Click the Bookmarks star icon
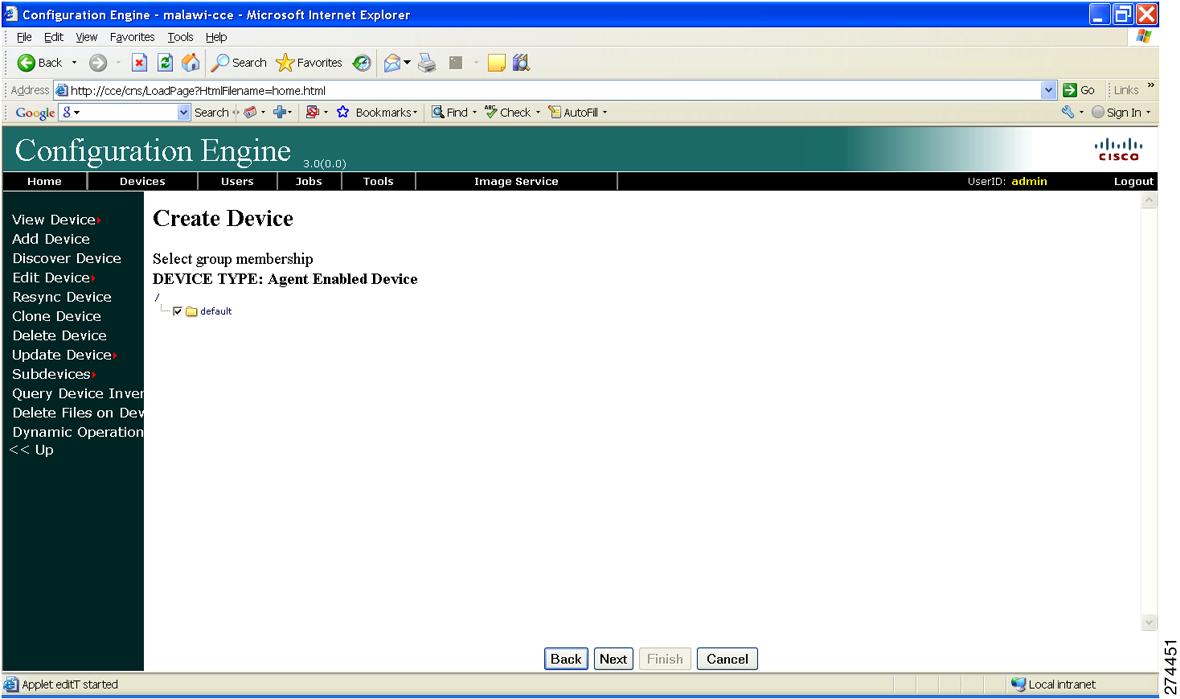The image size is (1180, 699). click(x=343, y=112)
